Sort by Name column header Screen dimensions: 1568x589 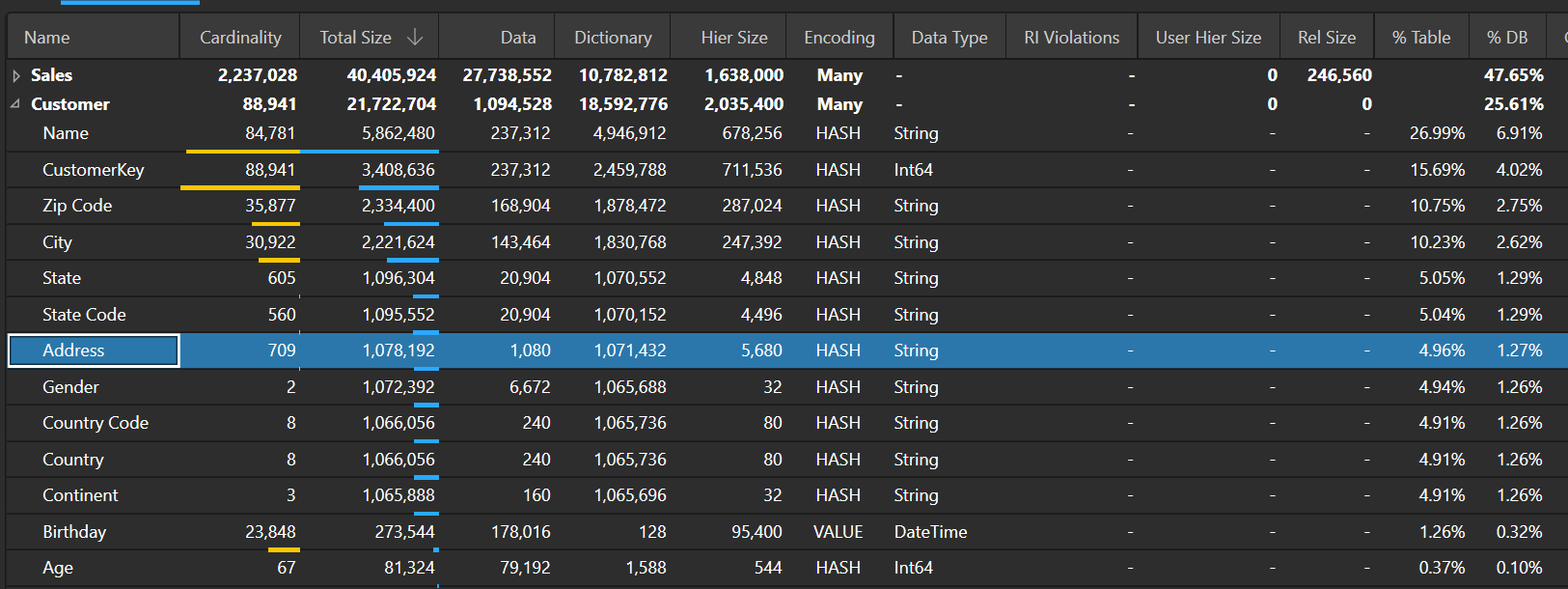pyautogui.click(x=46, y=38)
